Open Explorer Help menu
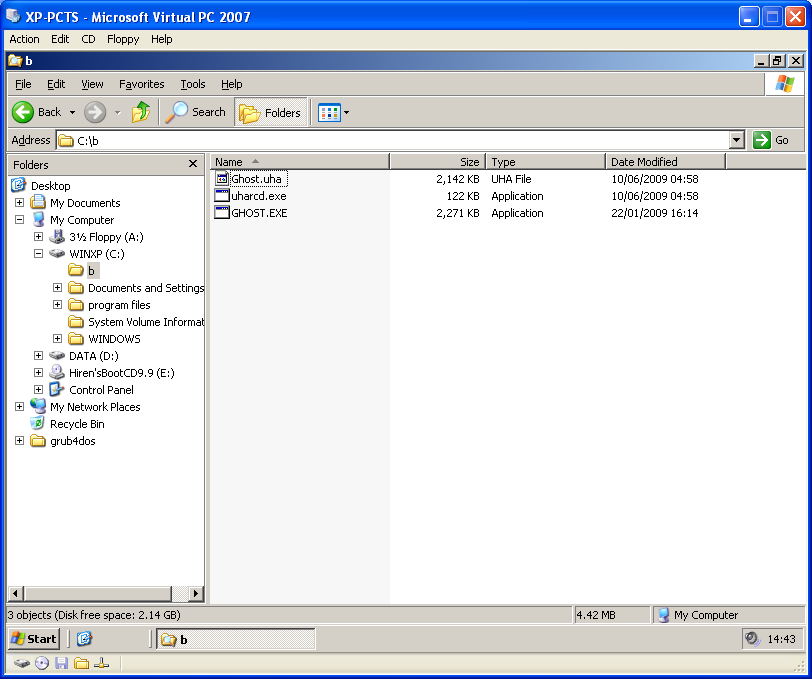Viewport: 812px width, 679px height. [x=231, y=84]
